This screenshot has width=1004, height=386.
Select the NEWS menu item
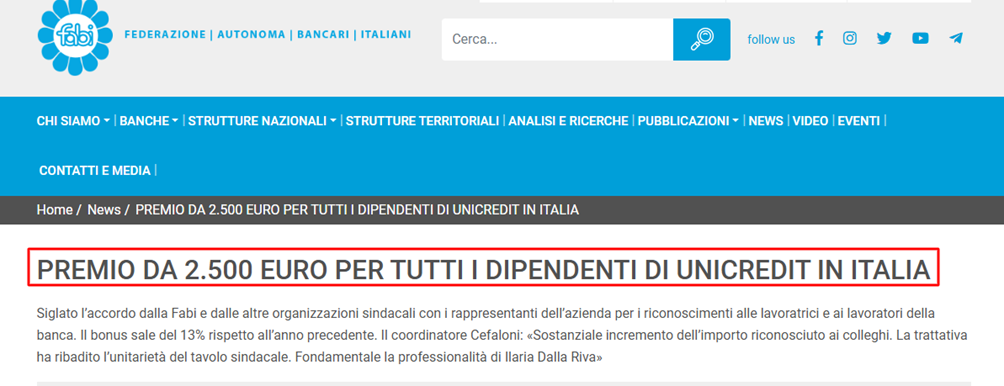(x=766, y=121)
